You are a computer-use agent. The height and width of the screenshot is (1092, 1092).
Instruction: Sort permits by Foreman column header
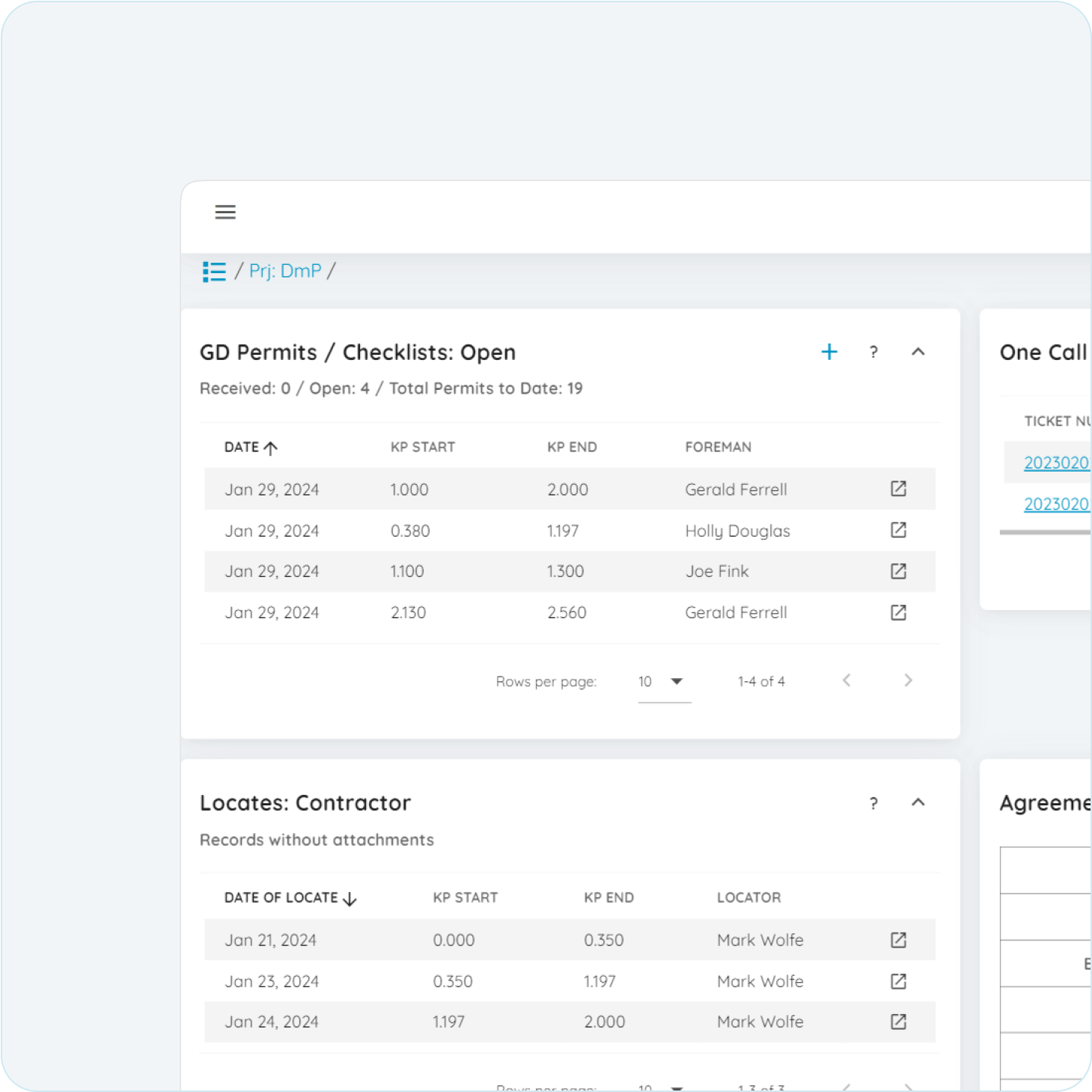point(718,448)
